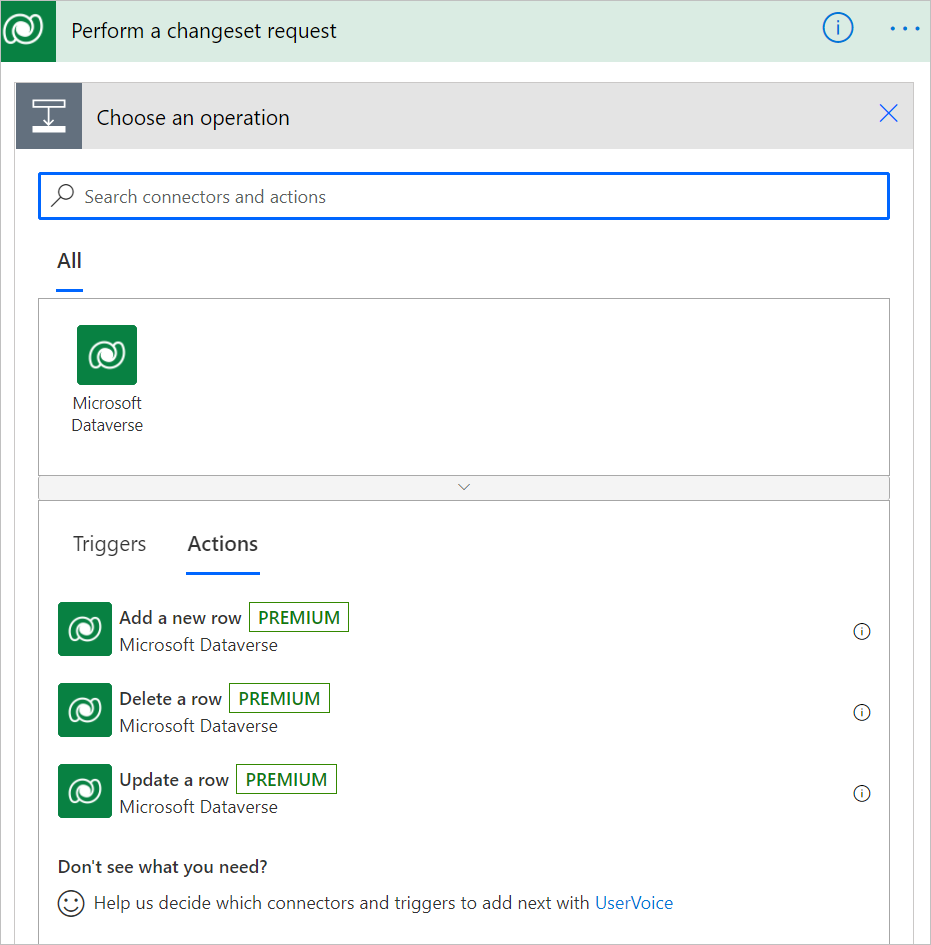The width and height of the screenshot is (931, 945).
Task: Collapse the Choose an operation panel
Action: [x=888, y=113]
